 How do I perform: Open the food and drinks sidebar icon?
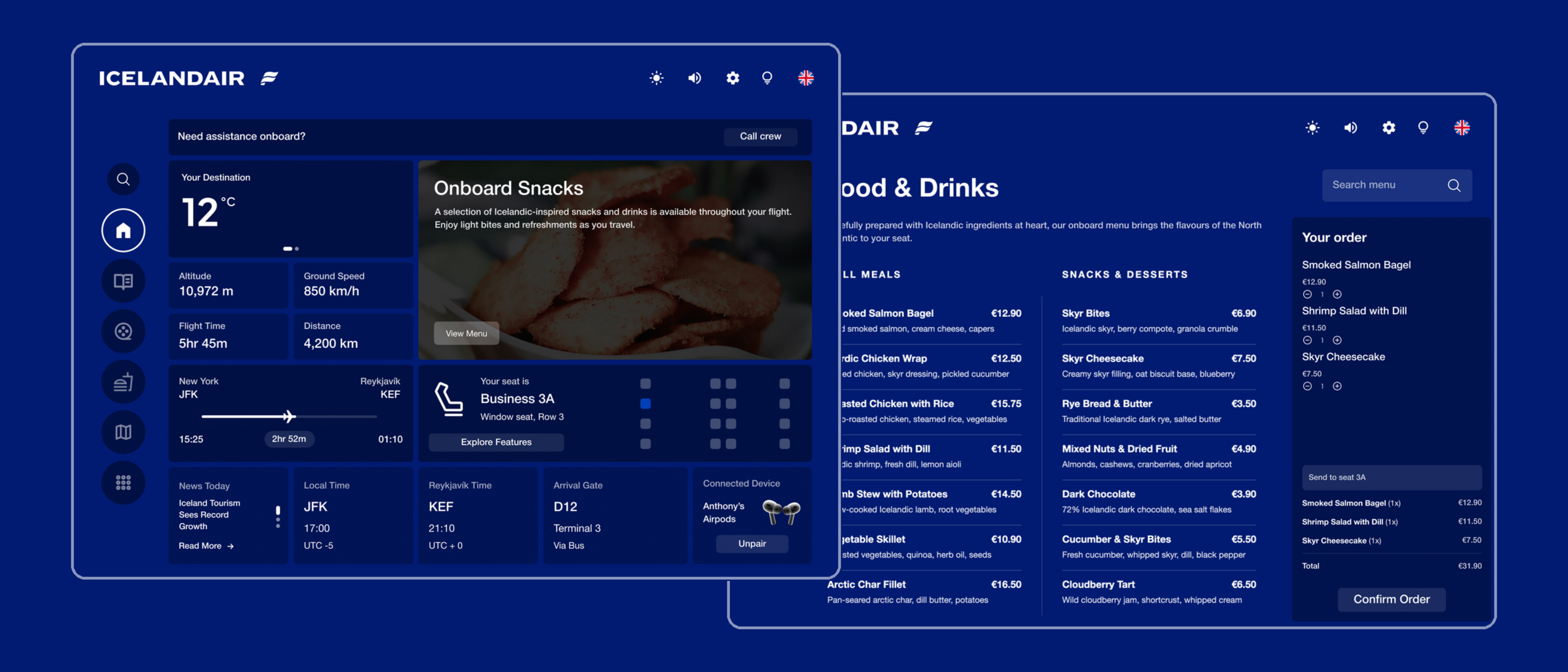click(123, 382)
